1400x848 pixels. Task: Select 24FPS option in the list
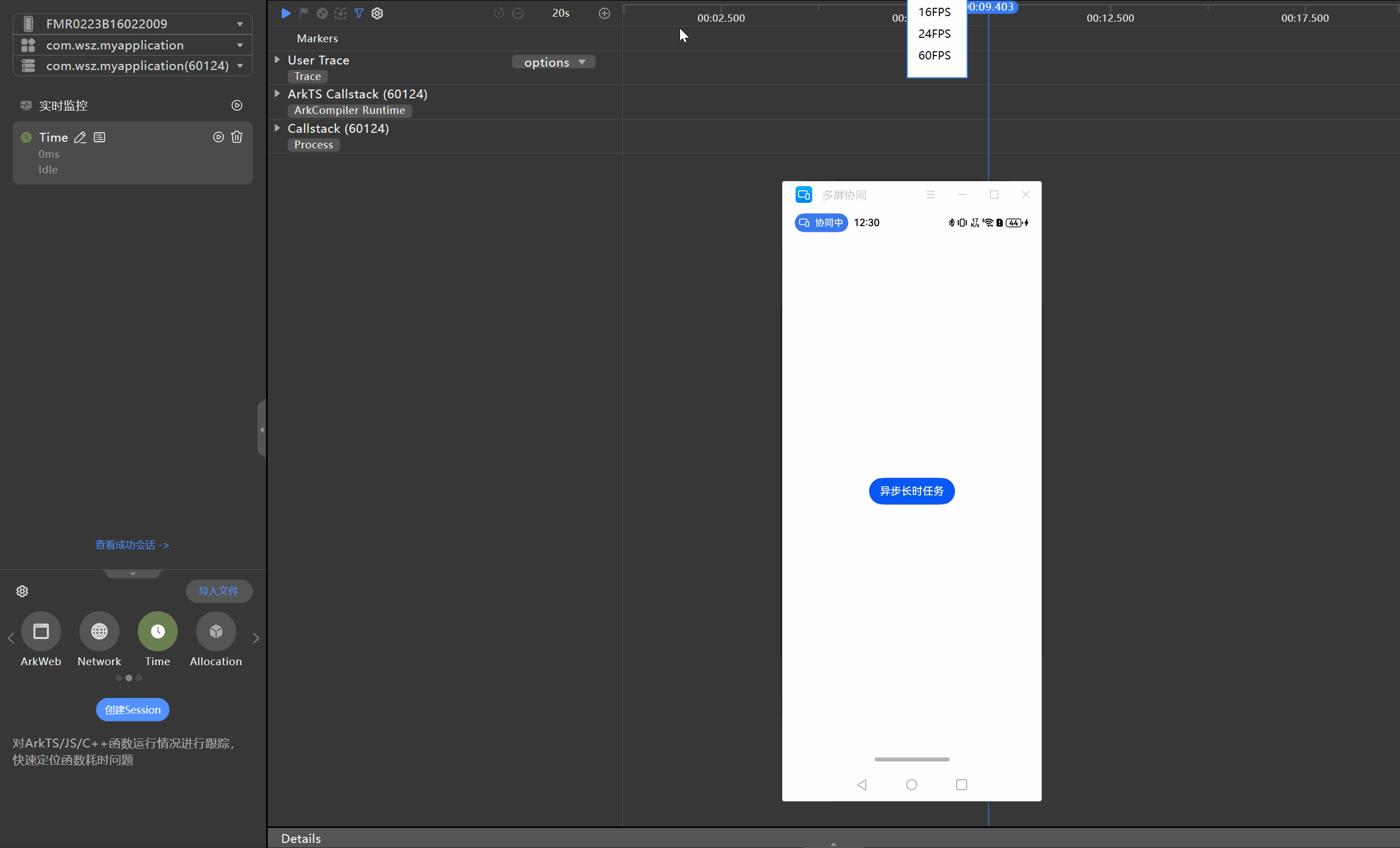click(x=934, y=33)
